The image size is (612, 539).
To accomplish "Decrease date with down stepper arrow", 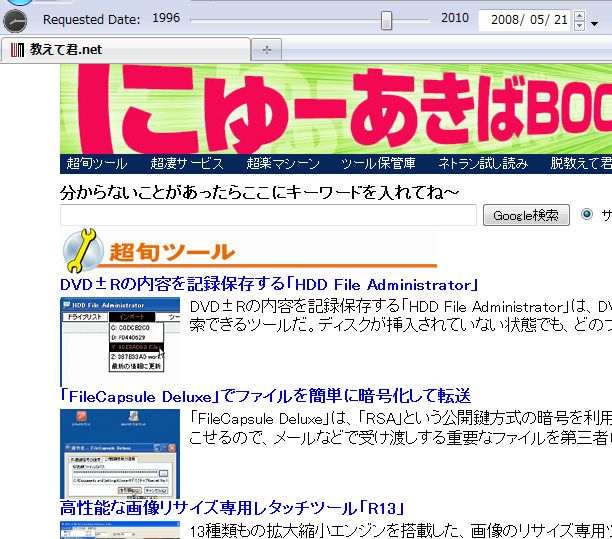I will [x=580, y=26].
